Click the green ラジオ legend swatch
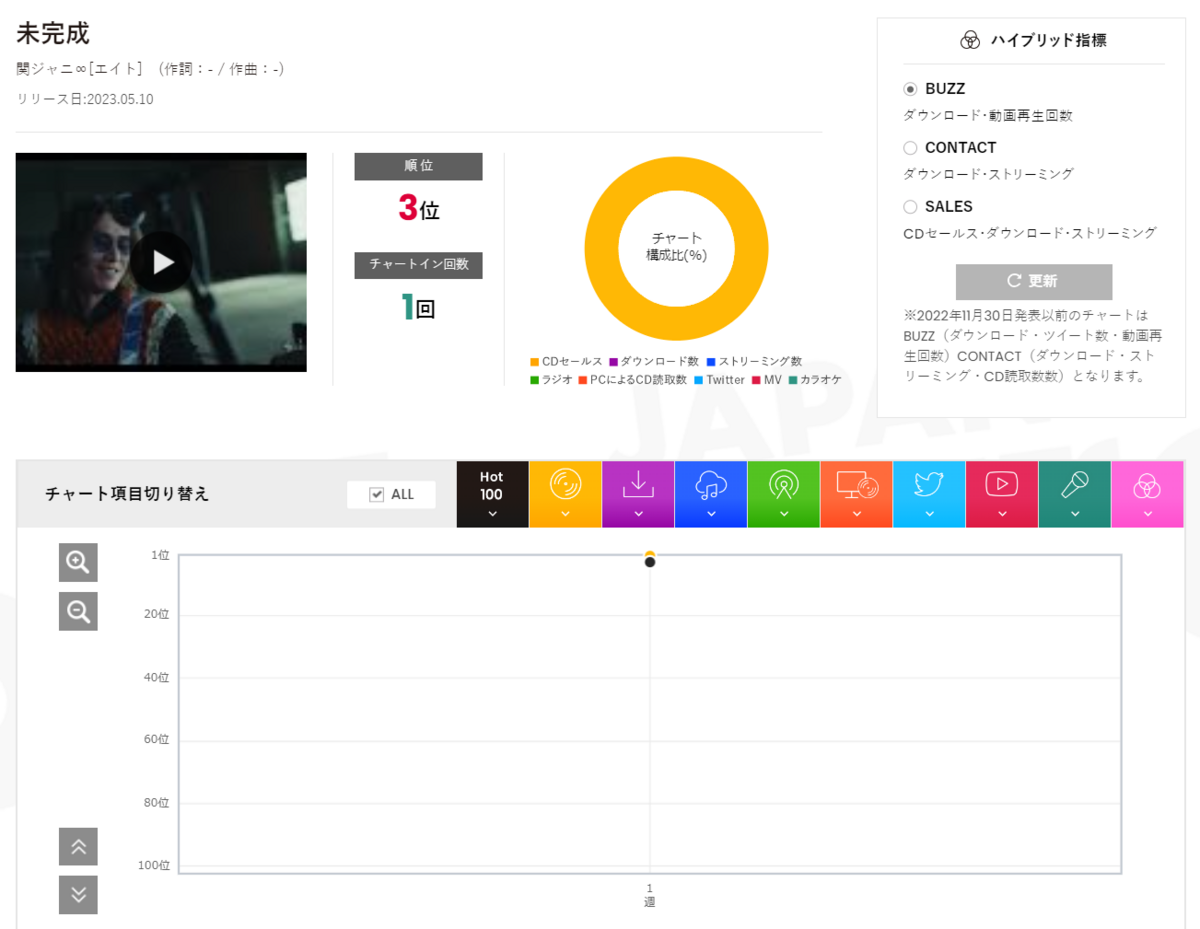Viewport: 1200px width, 929px height. coord(535,380)
